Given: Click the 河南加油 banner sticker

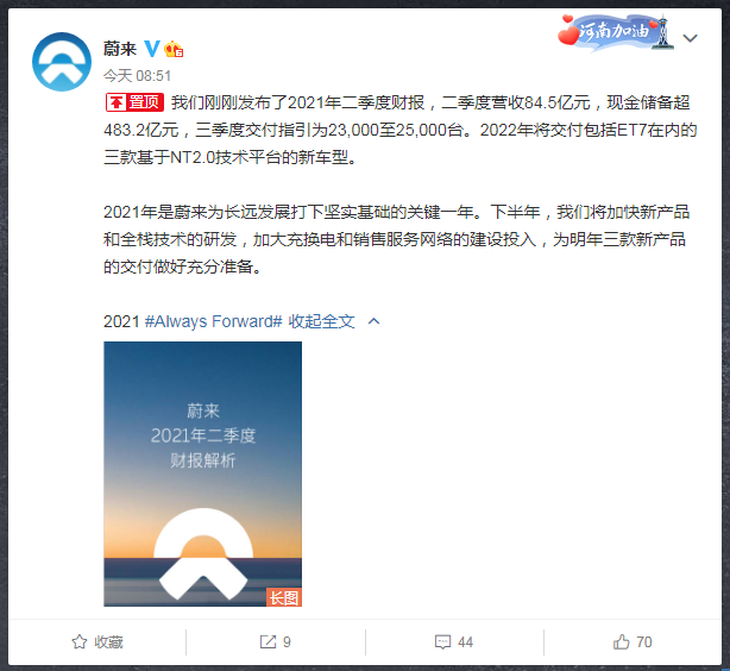Looking at the screenshot, I should click(x=615, y=32).
